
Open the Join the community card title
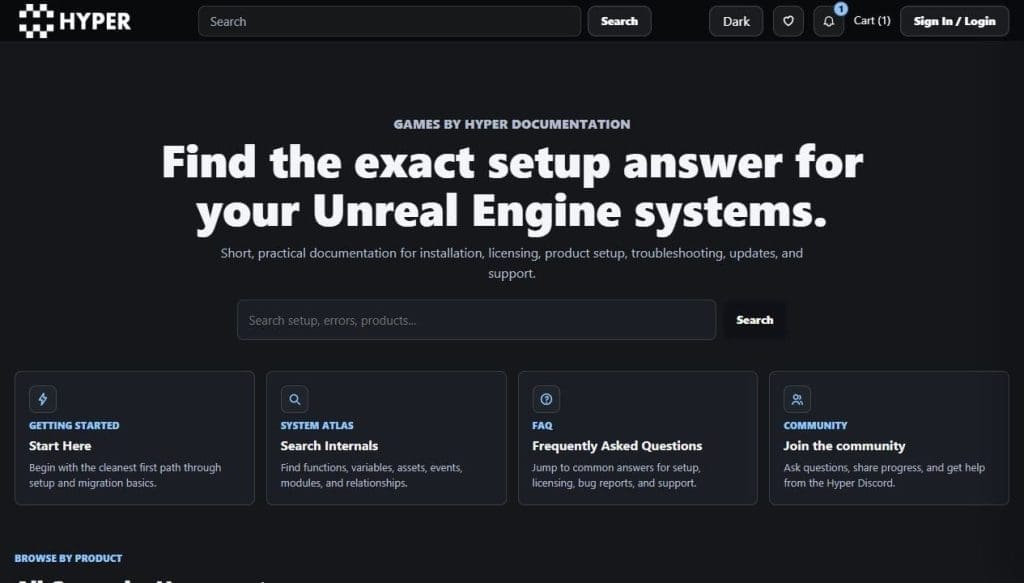pos(844,446)
